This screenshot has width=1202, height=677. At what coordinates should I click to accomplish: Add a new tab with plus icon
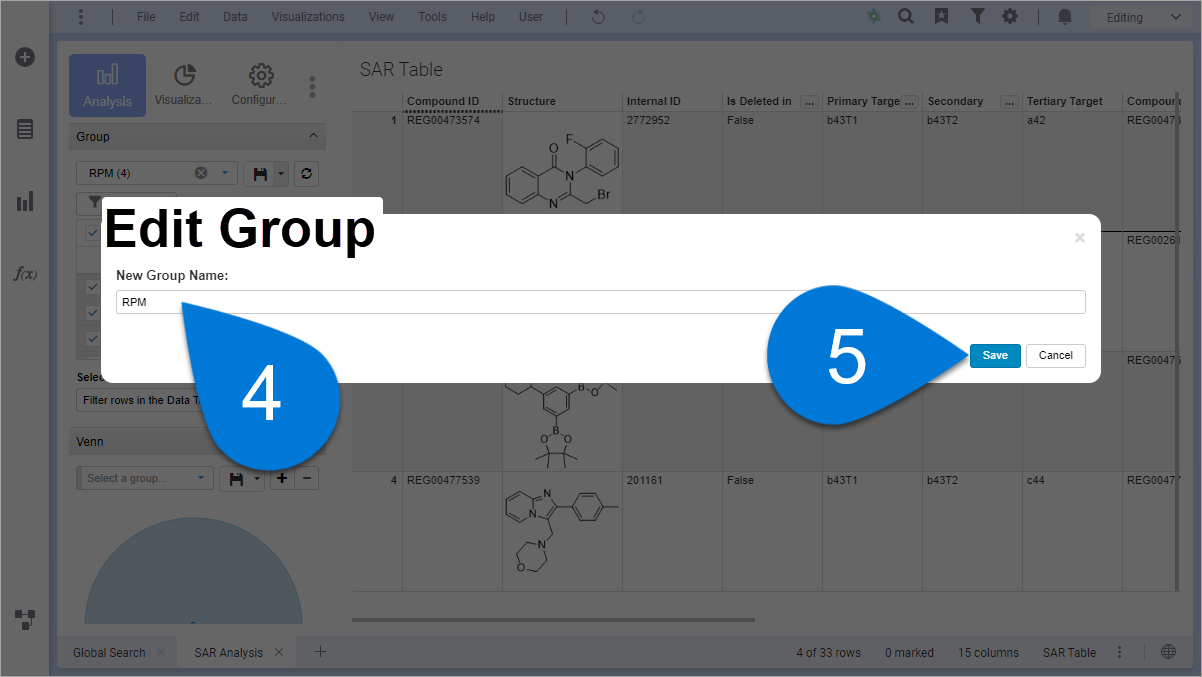(x=320, y=651)
